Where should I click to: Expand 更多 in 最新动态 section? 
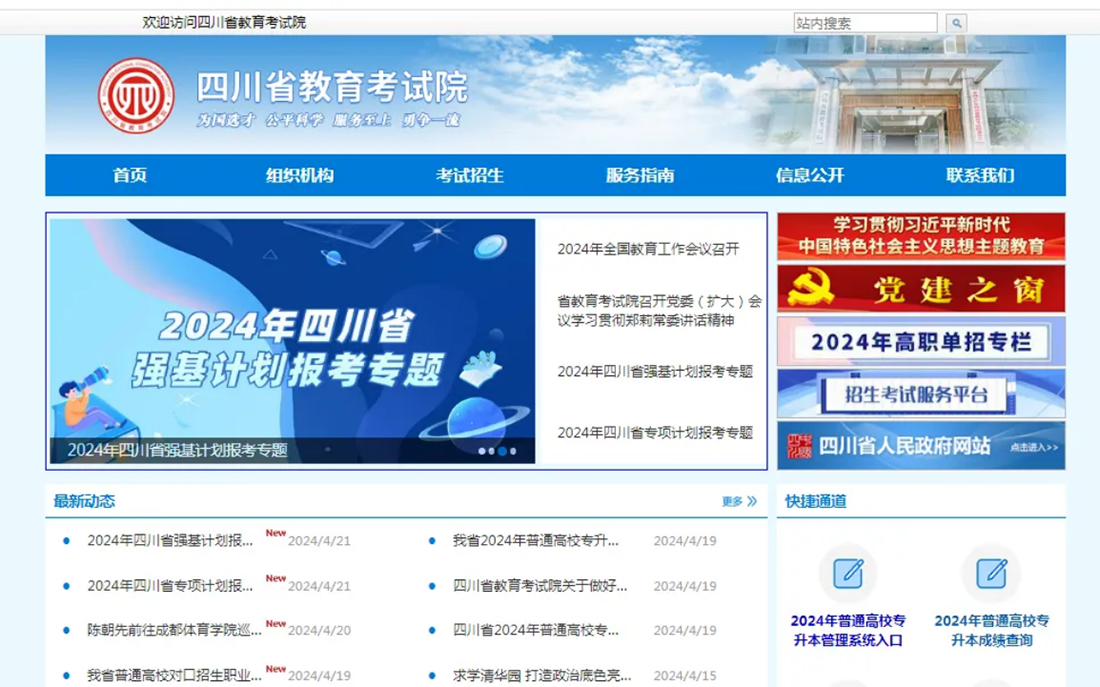coord(739,501)
